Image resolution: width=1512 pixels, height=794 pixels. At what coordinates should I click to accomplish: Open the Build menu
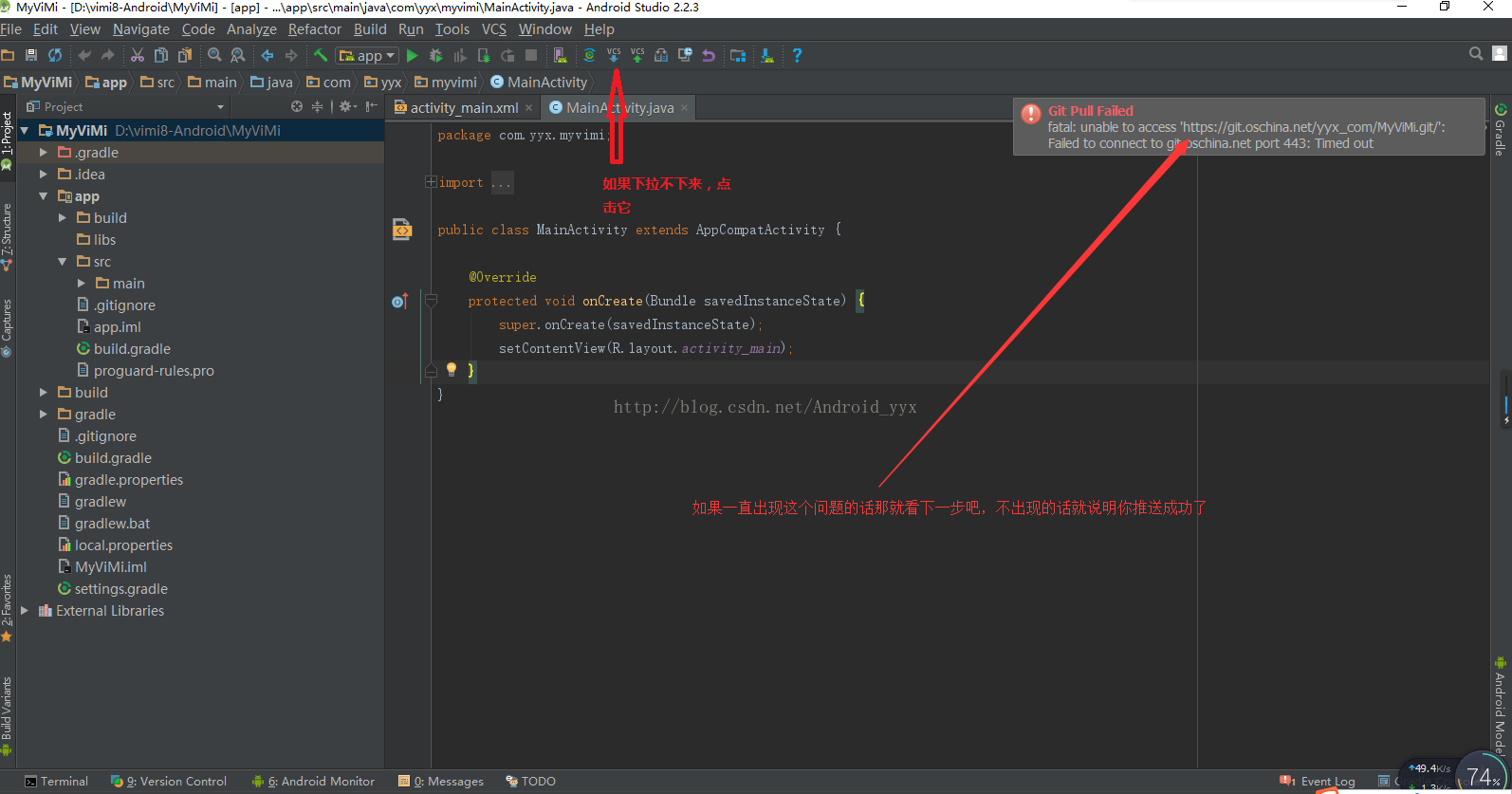click(370, 29)
